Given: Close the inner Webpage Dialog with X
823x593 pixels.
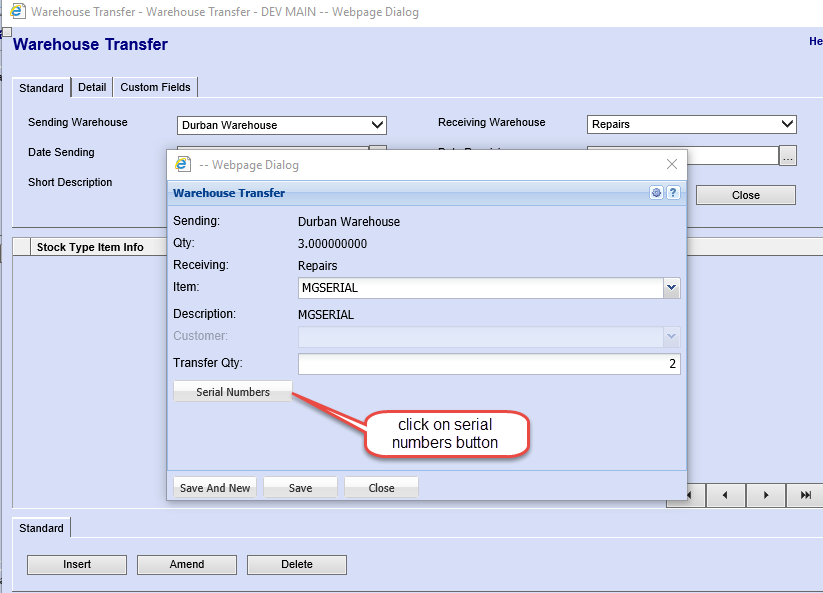Looking at the screenshot, I should point(671,164).
